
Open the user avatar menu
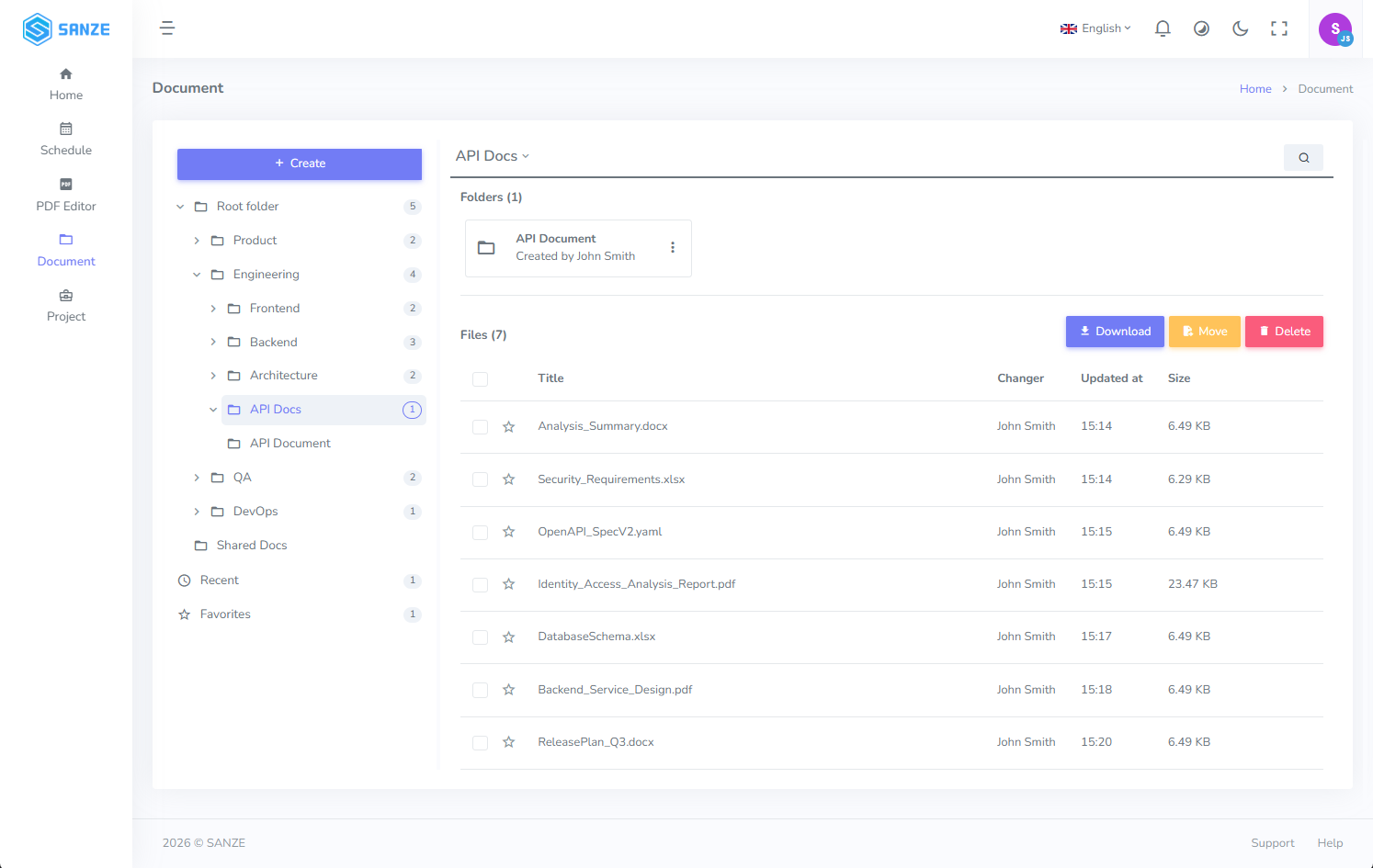pyautogui.click(x=1335, y=29)
